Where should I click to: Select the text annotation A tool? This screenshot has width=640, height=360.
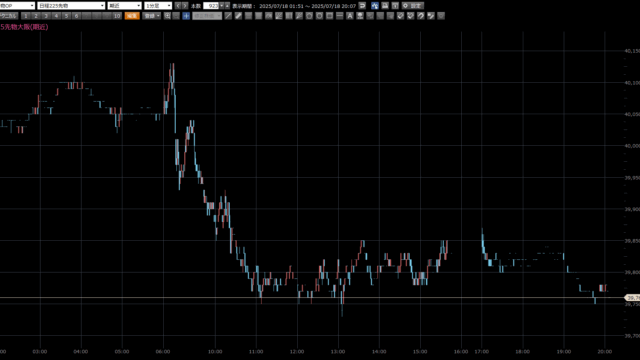pos(350,16)
